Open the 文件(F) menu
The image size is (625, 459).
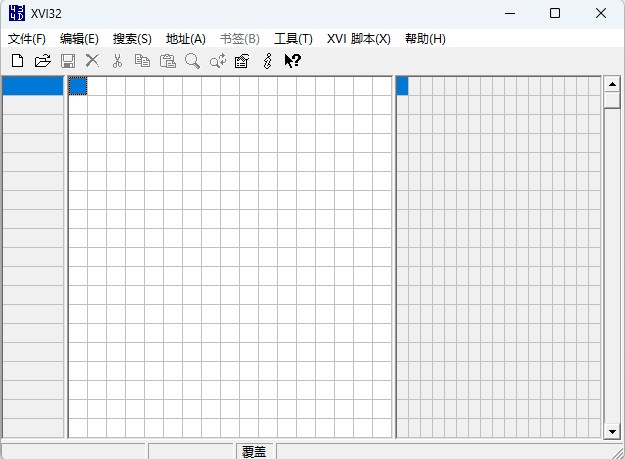tap(27, 38)
